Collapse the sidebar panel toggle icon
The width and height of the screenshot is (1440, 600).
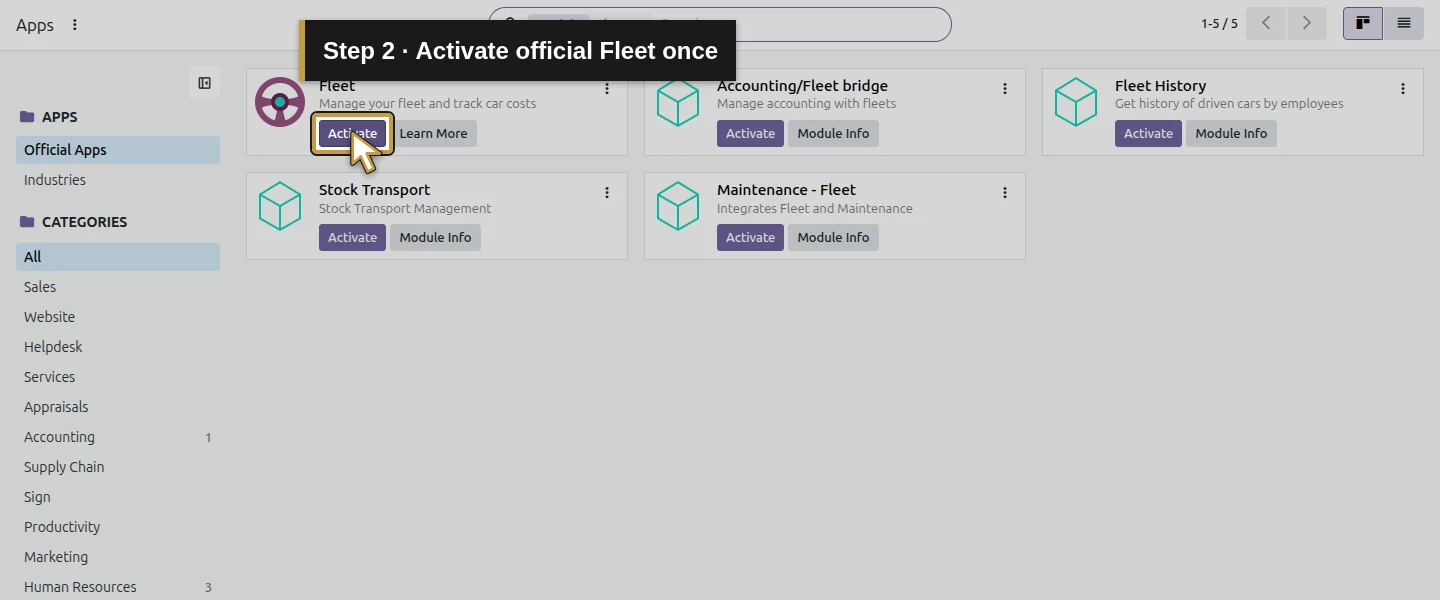[x=204, y=83]
